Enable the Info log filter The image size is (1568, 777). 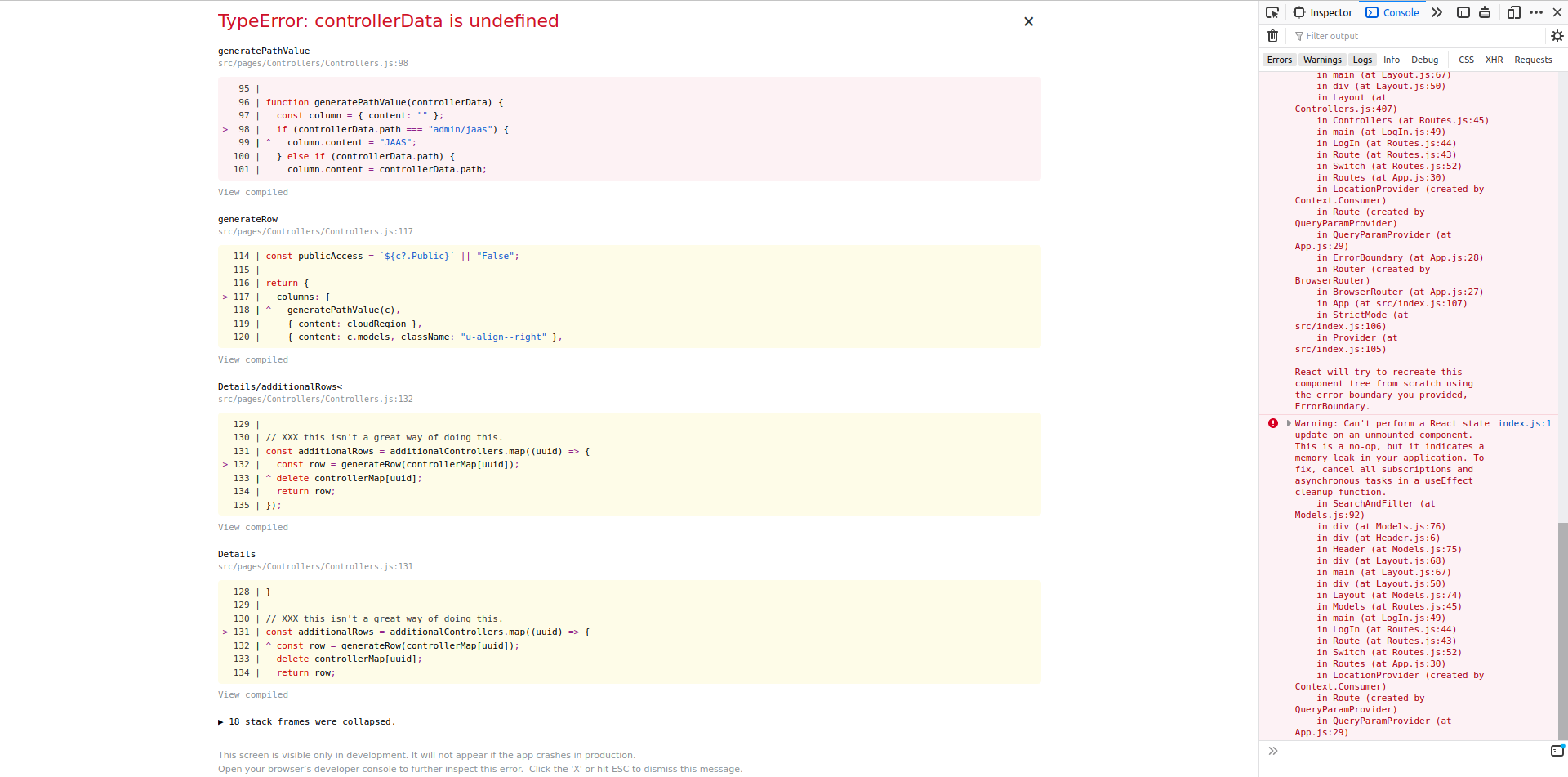point(1391,59)
